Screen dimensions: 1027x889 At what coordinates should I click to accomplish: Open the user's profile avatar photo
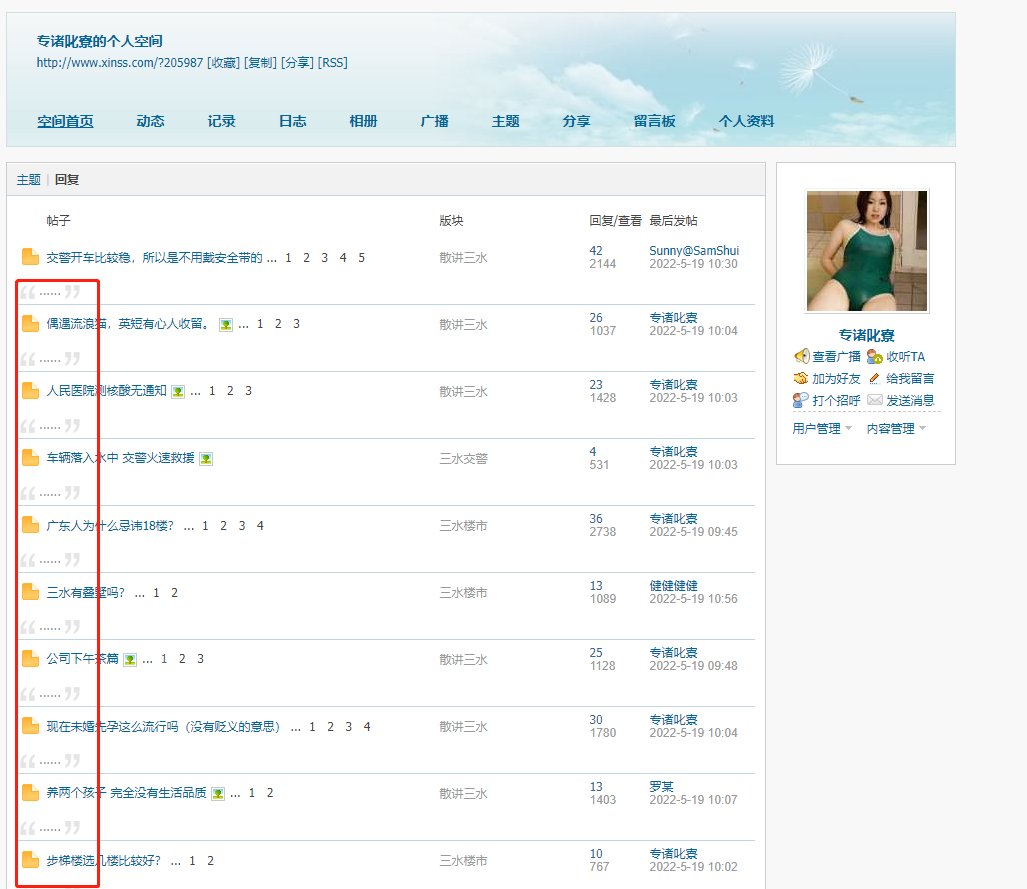pos(867,251)
